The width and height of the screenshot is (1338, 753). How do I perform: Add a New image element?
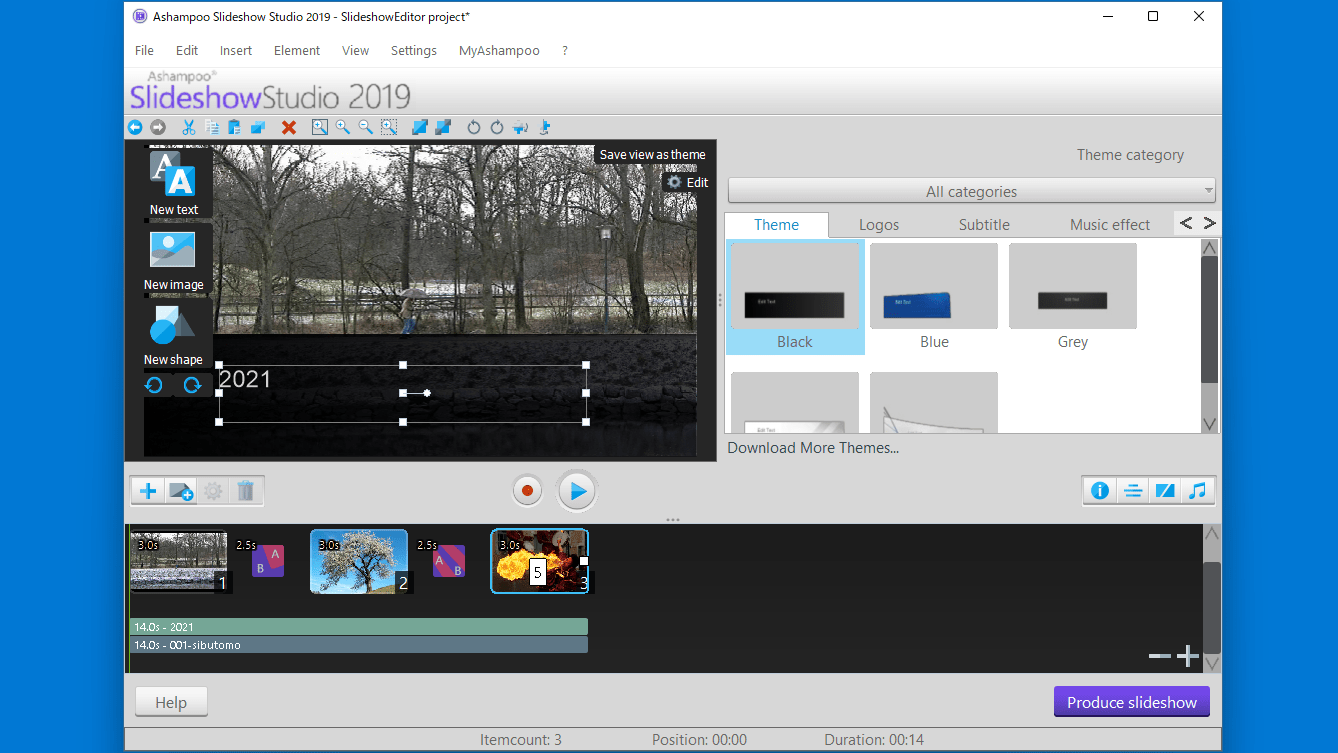pos(173,259)
